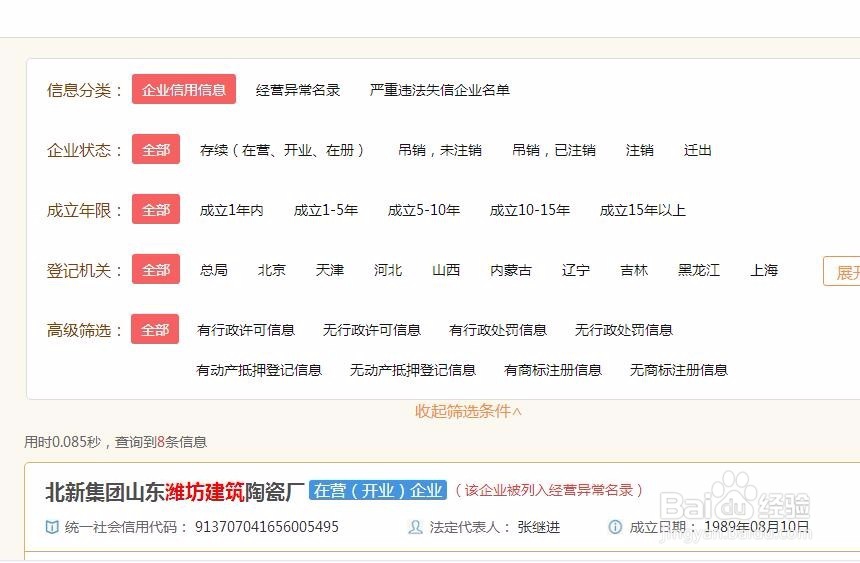Screen dimensions: 860x563
Task: Choose 上海 as registration authority
Action: point(764,269)
